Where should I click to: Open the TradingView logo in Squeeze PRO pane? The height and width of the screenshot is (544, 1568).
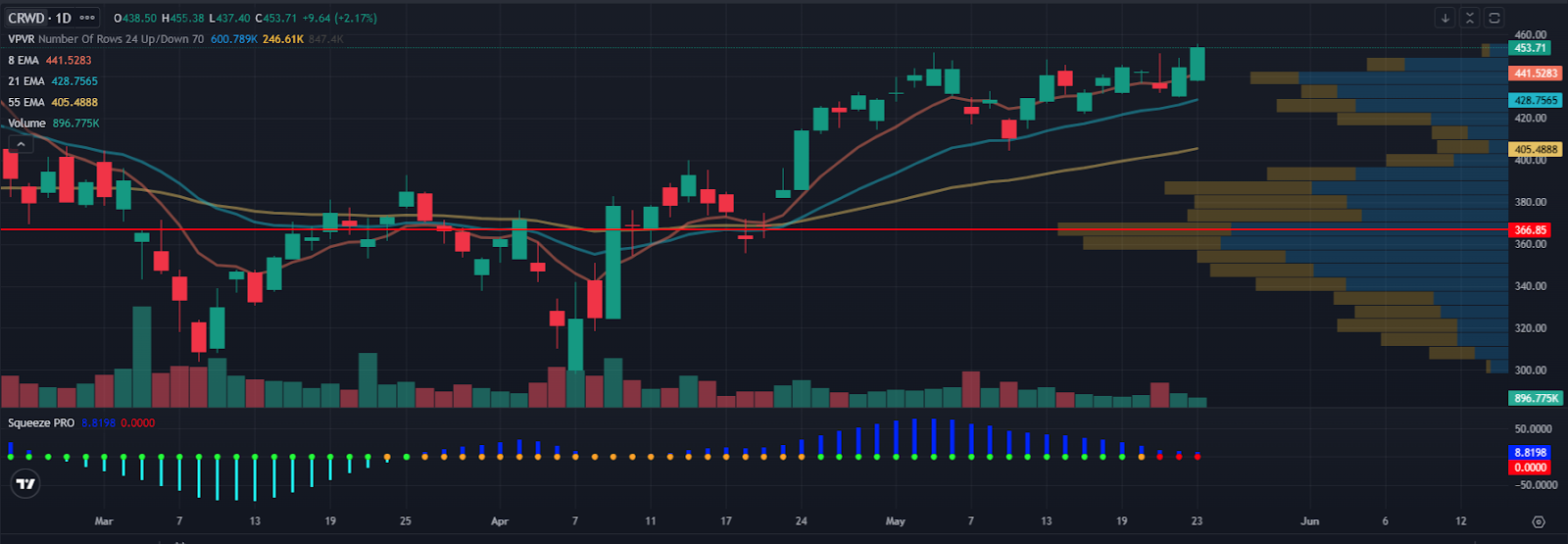tap(26, 483)
